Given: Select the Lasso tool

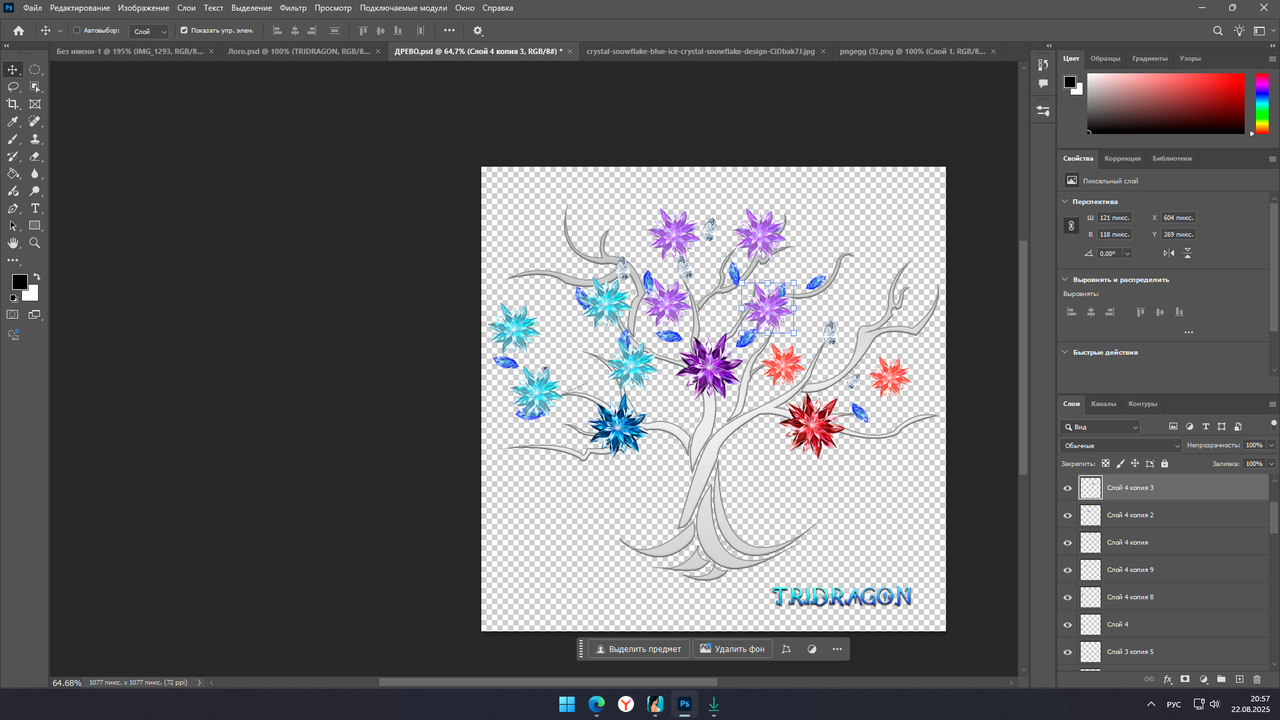Looking at the screenshot, I should tap(13, 87).
